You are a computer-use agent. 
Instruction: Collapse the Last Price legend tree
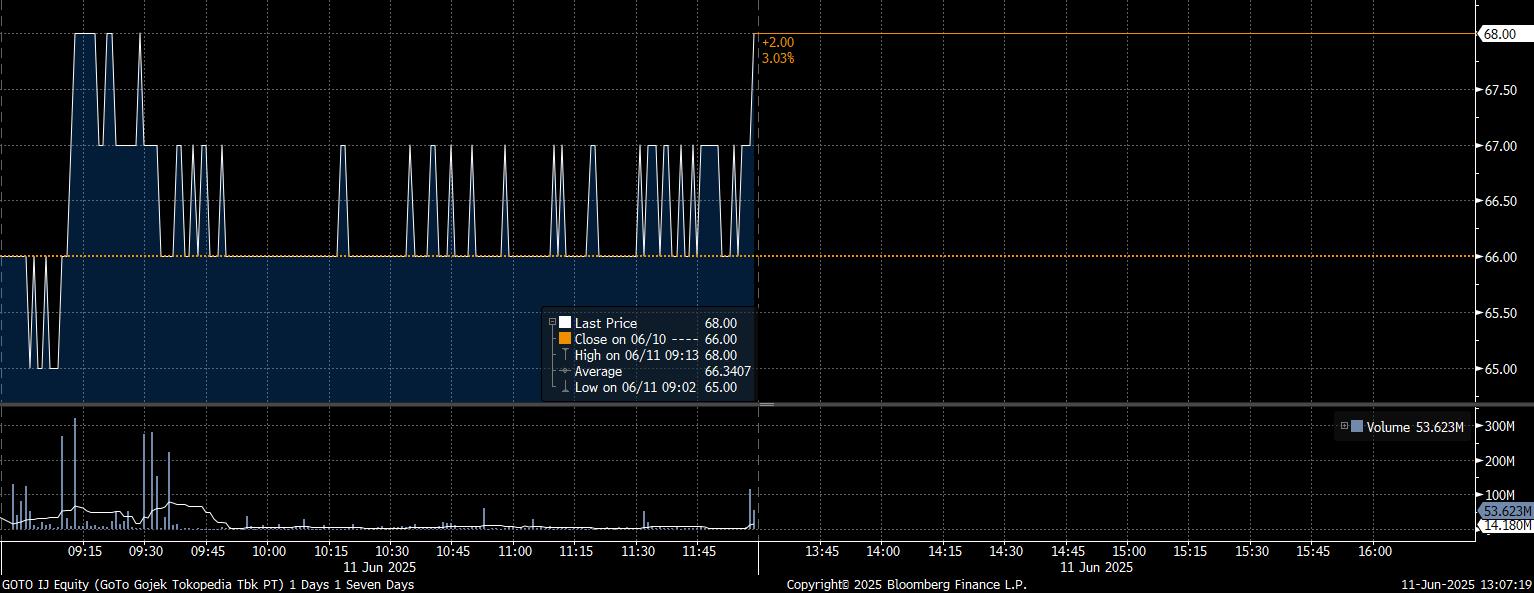pos(551,323)
